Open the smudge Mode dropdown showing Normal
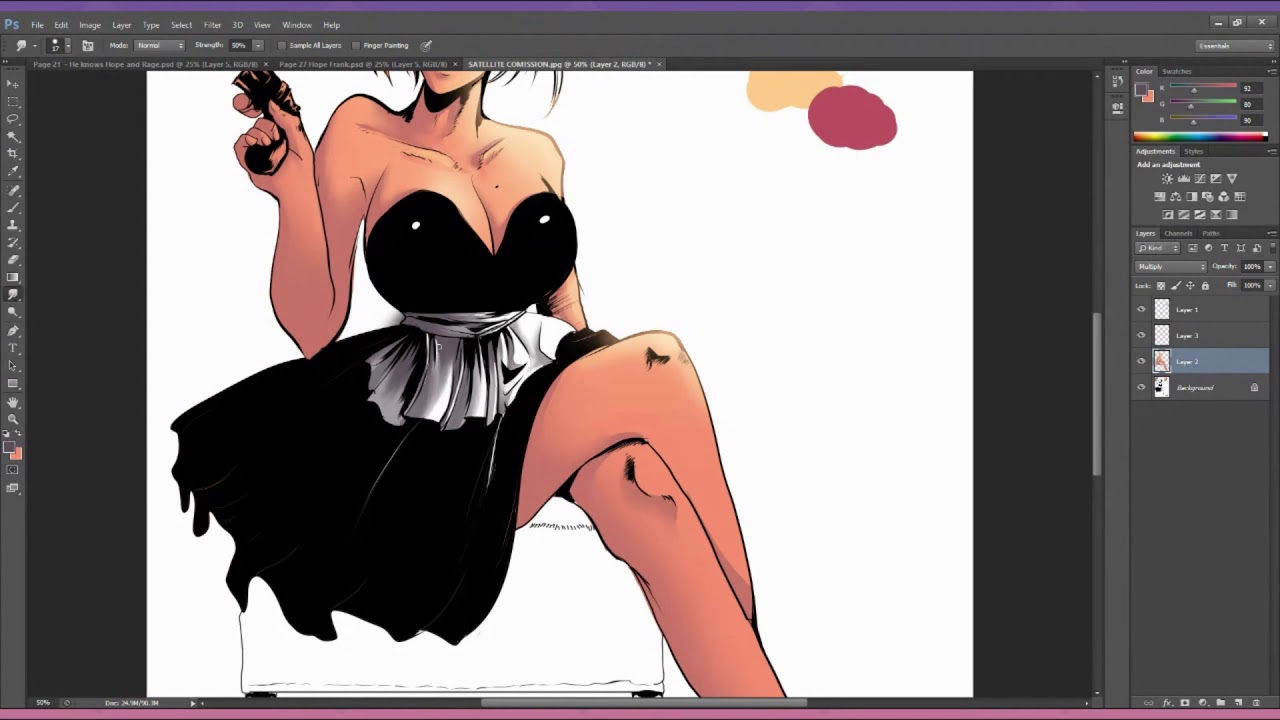The width and height of the screenshot is (1280, 720). point(160,45)
